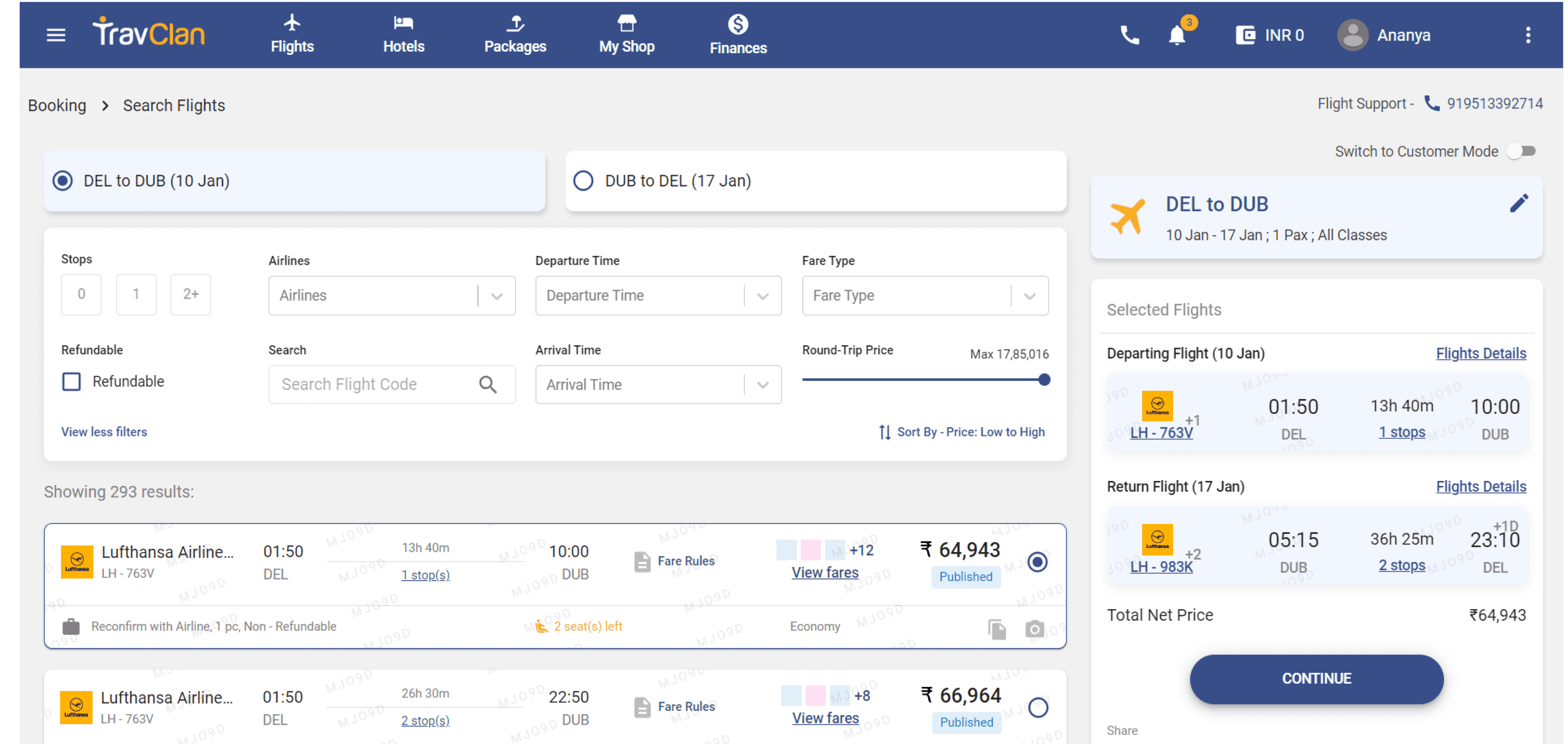
Task: Click the baggage icon in the first flight's footer
Action: point(71,627)
